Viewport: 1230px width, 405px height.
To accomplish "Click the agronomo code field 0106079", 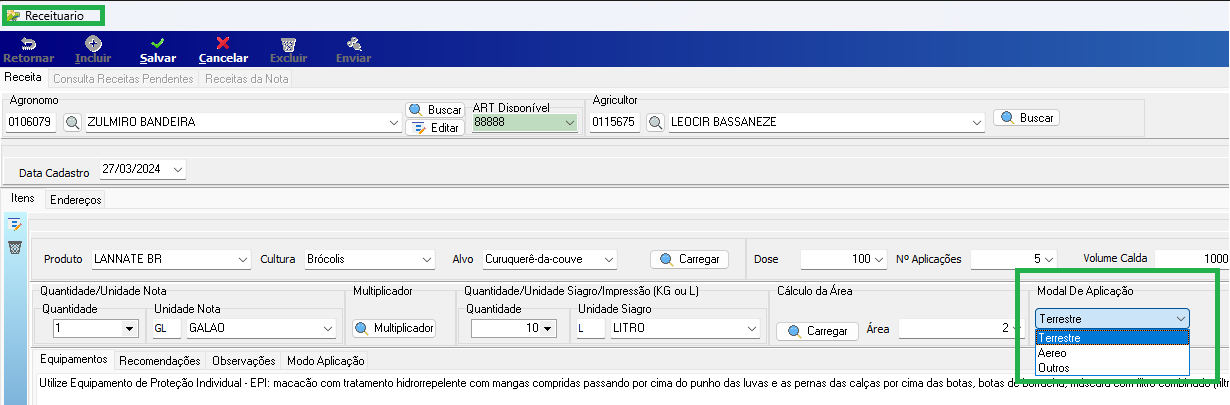I will [33, 122].
